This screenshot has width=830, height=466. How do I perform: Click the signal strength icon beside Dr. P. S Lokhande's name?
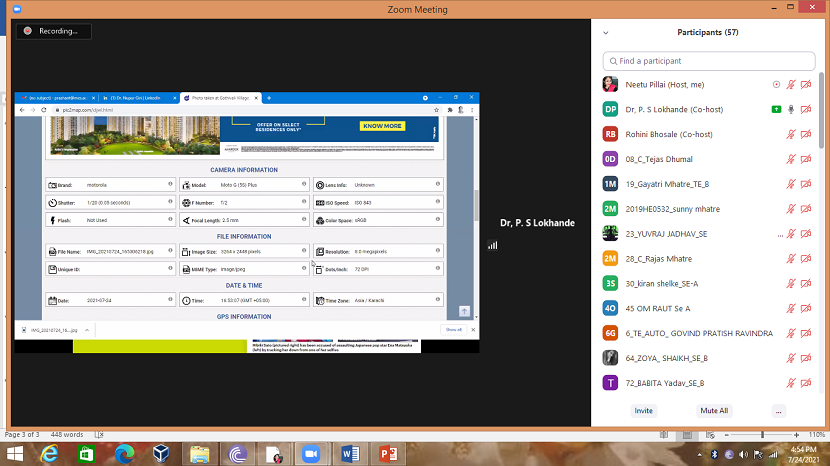[493, 245]
